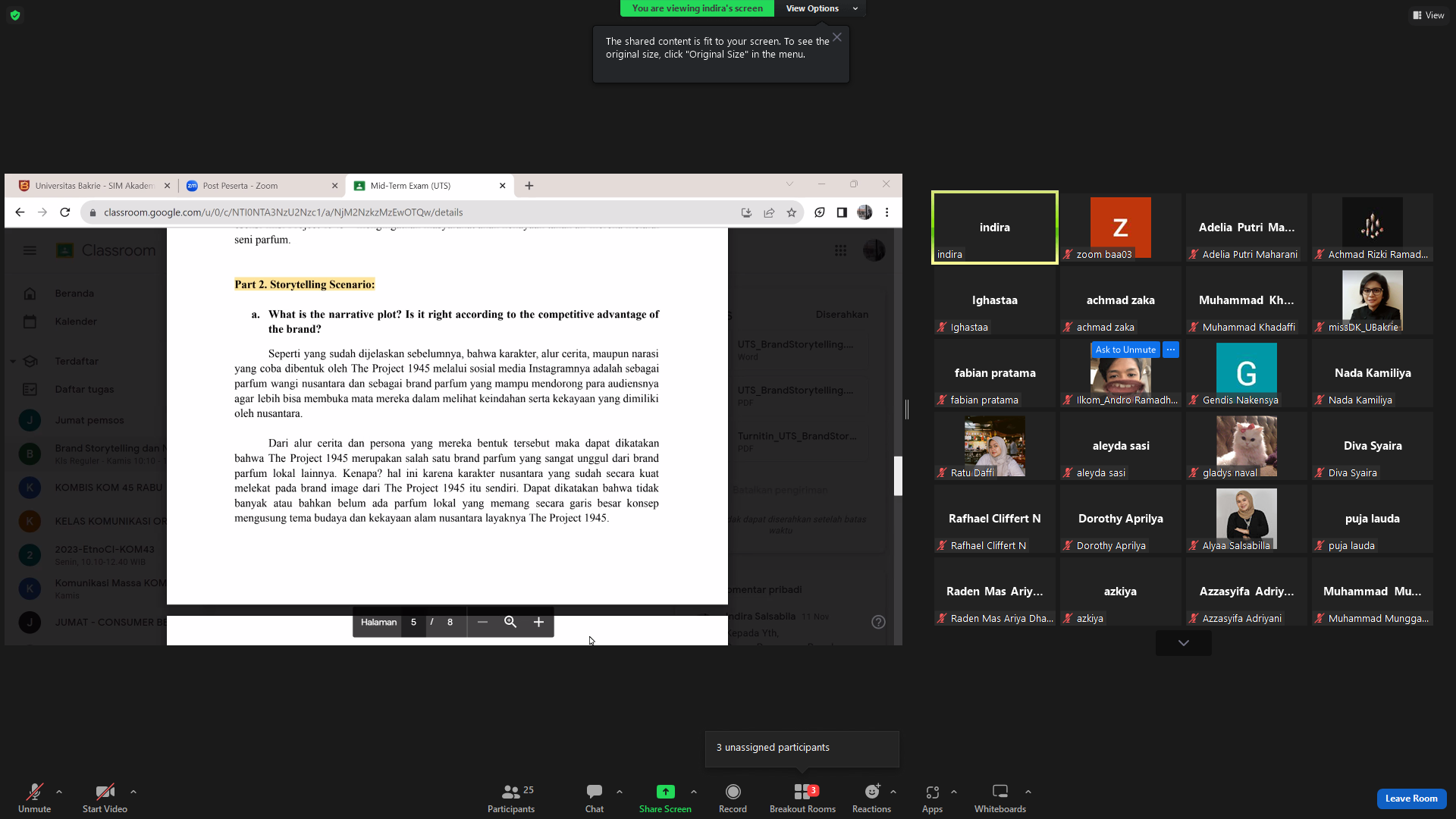Open Google apps grid icon

pyautogui.click(x=840, y=250)
